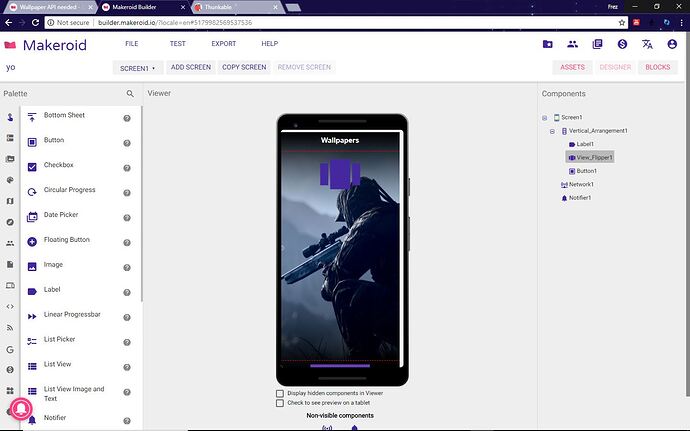Open the user account icon
Image resolution: width=690 pixels, height=431 pixels.
tap(672, 44)
